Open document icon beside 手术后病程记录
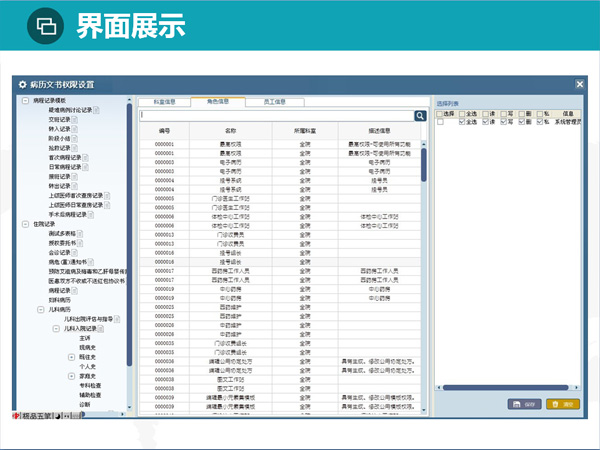 pyautogui.click(x=91, y=215)
